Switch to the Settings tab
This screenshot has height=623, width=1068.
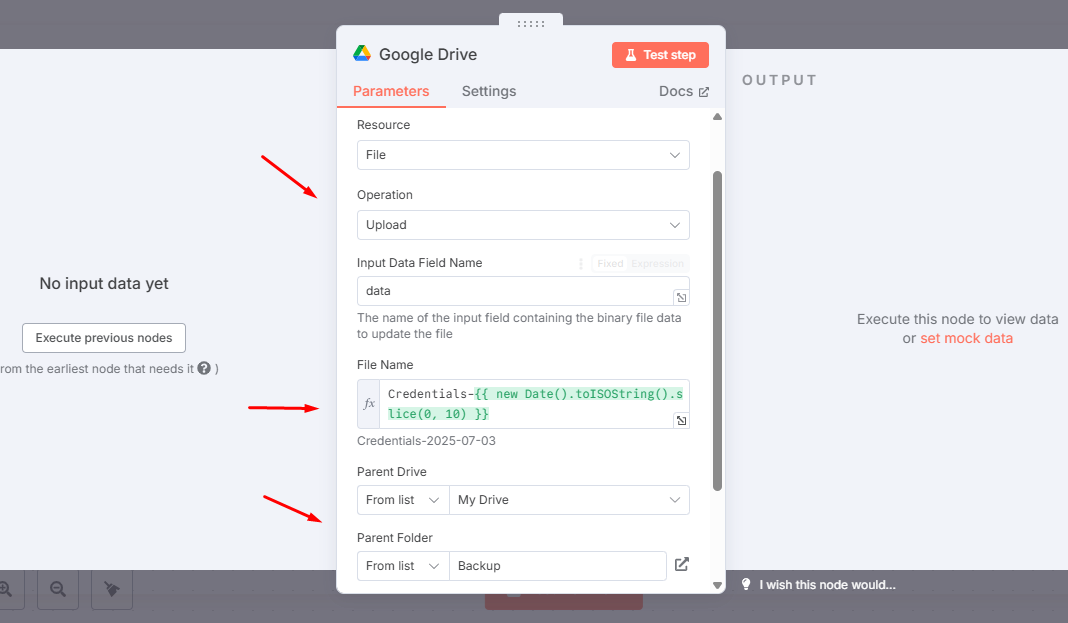[x=488, y=91]
